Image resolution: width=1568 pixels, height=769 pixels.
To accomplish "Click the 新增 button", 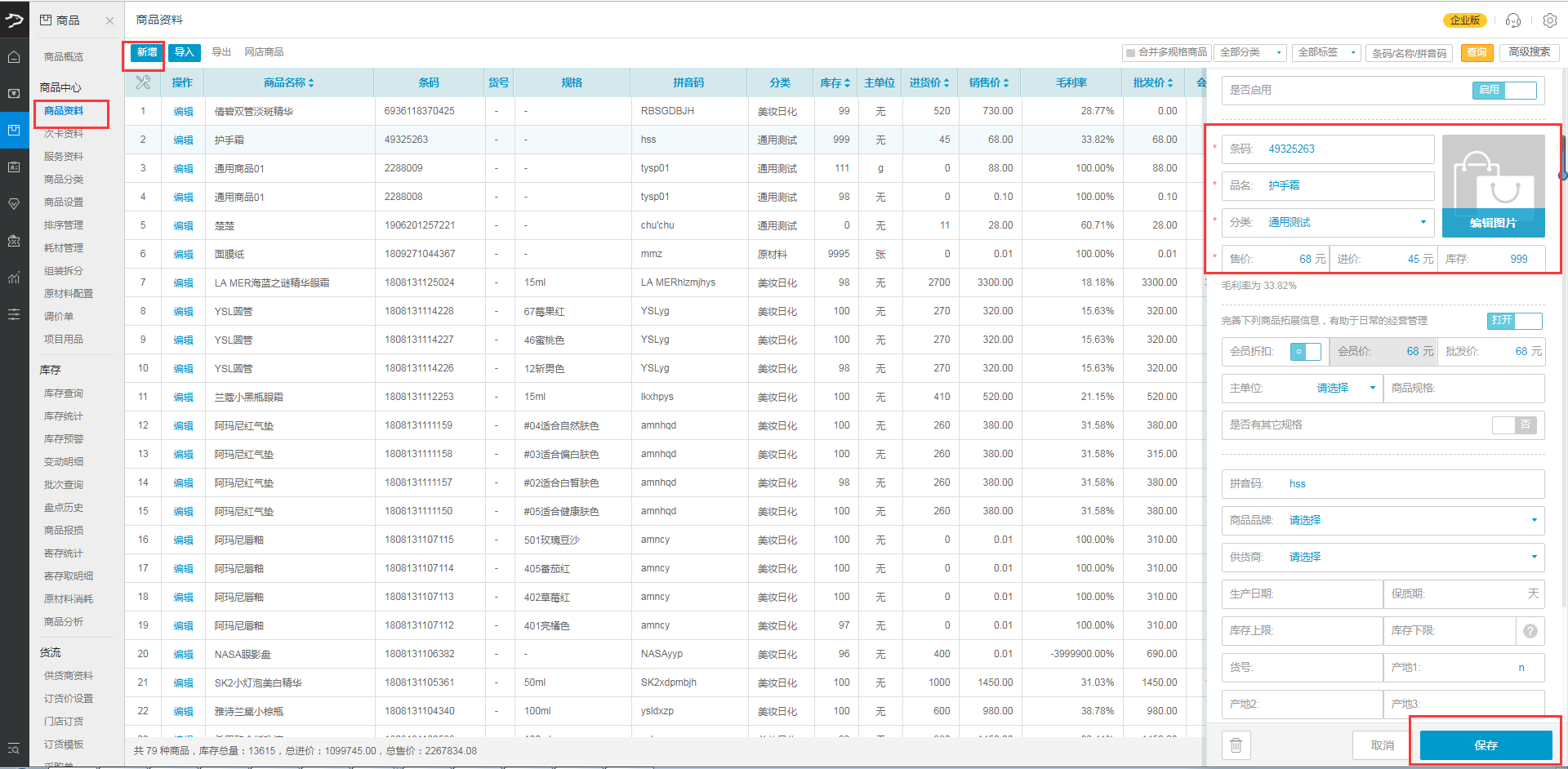I will (147, 52).
